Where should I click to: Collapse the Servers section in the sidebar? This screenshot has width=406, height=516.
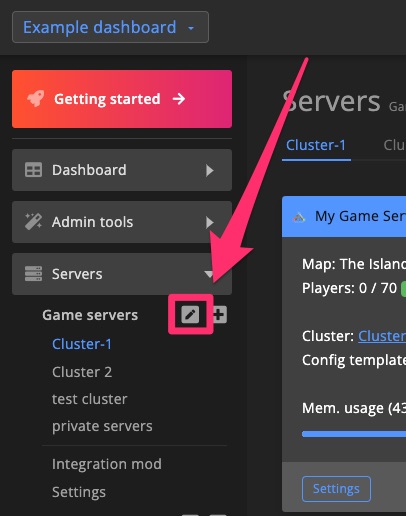pyautogui.click(x=209, y=274)
